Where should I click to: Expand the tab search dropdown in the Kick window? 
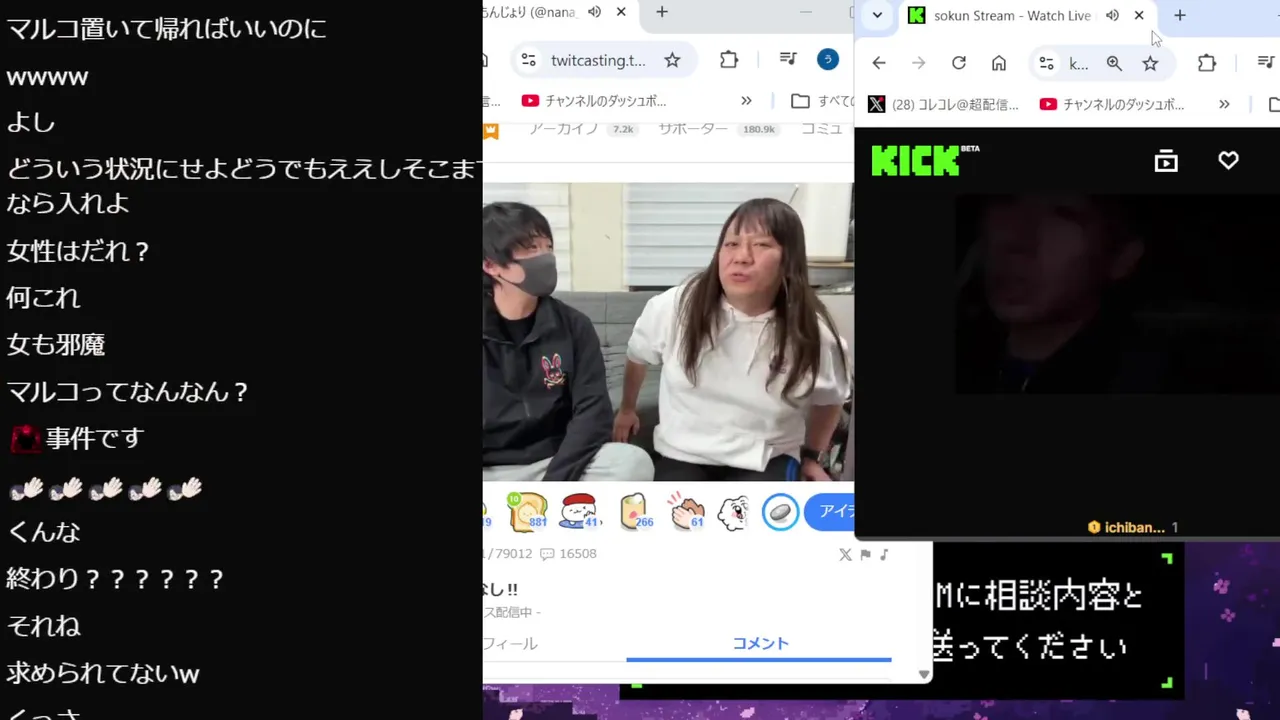877,15
